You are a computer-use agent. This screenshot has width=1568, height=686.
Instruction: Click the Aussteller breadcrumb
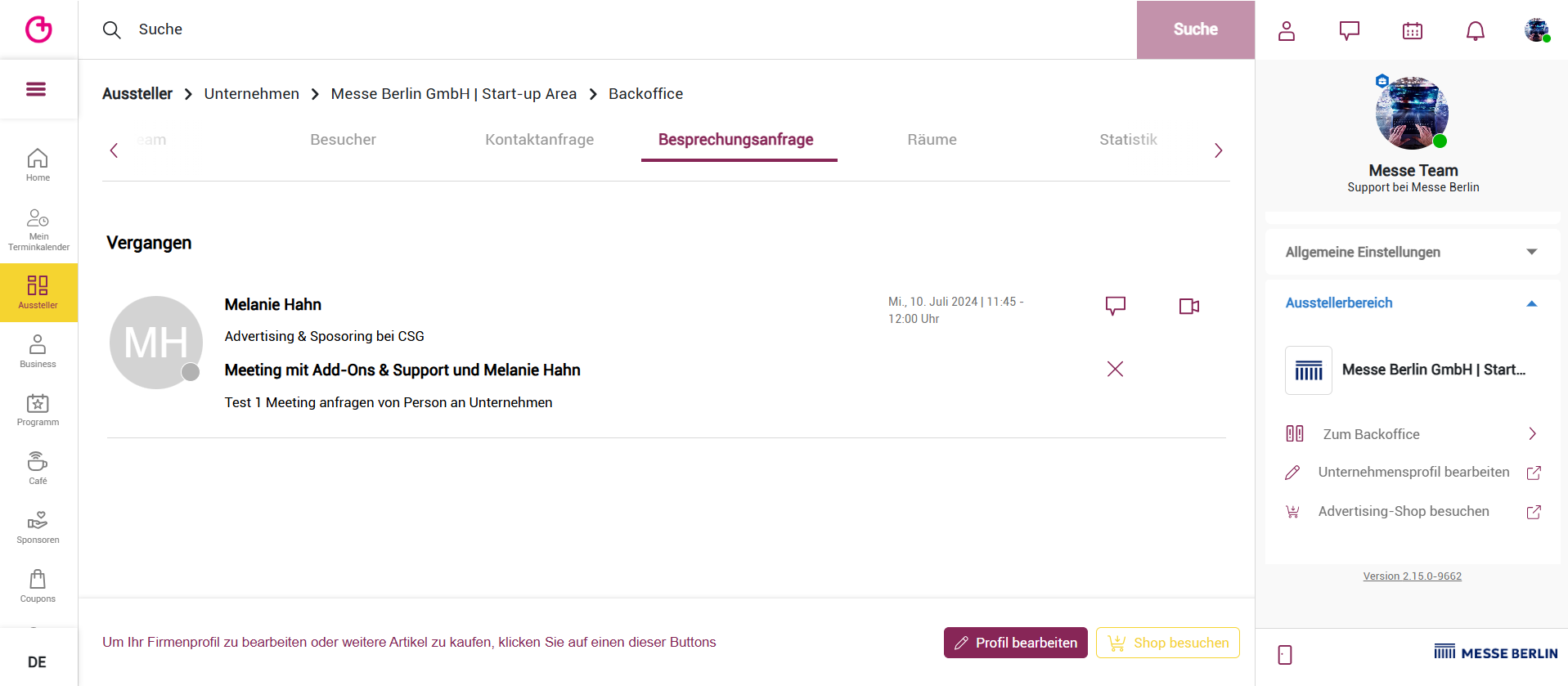pyautogui.click(x=137, y=94)
